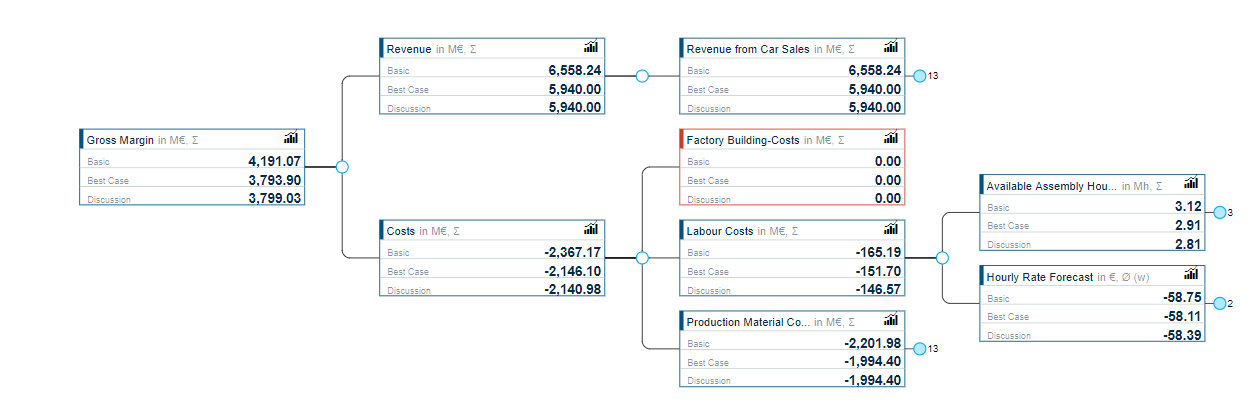Expand 13 children of Production Material Costs

tap(919, 349)
